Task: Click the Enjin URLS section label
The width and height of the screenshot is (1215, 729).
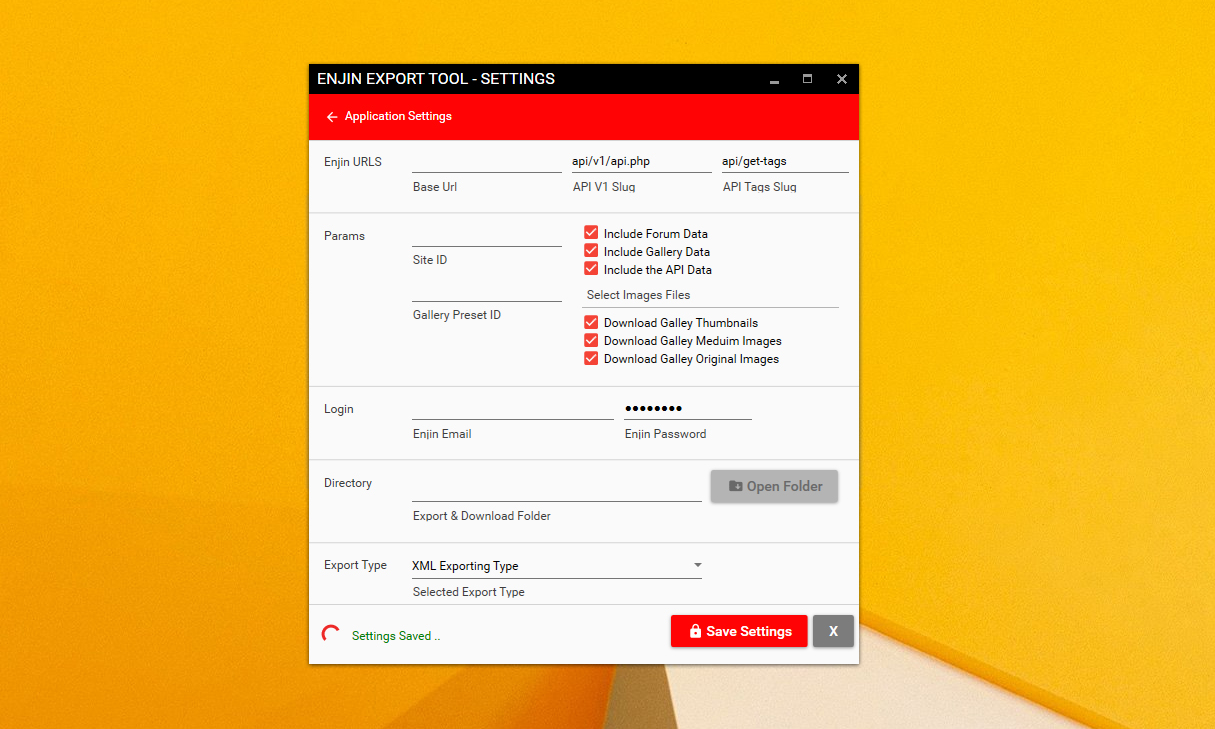Action: [353, 162]
